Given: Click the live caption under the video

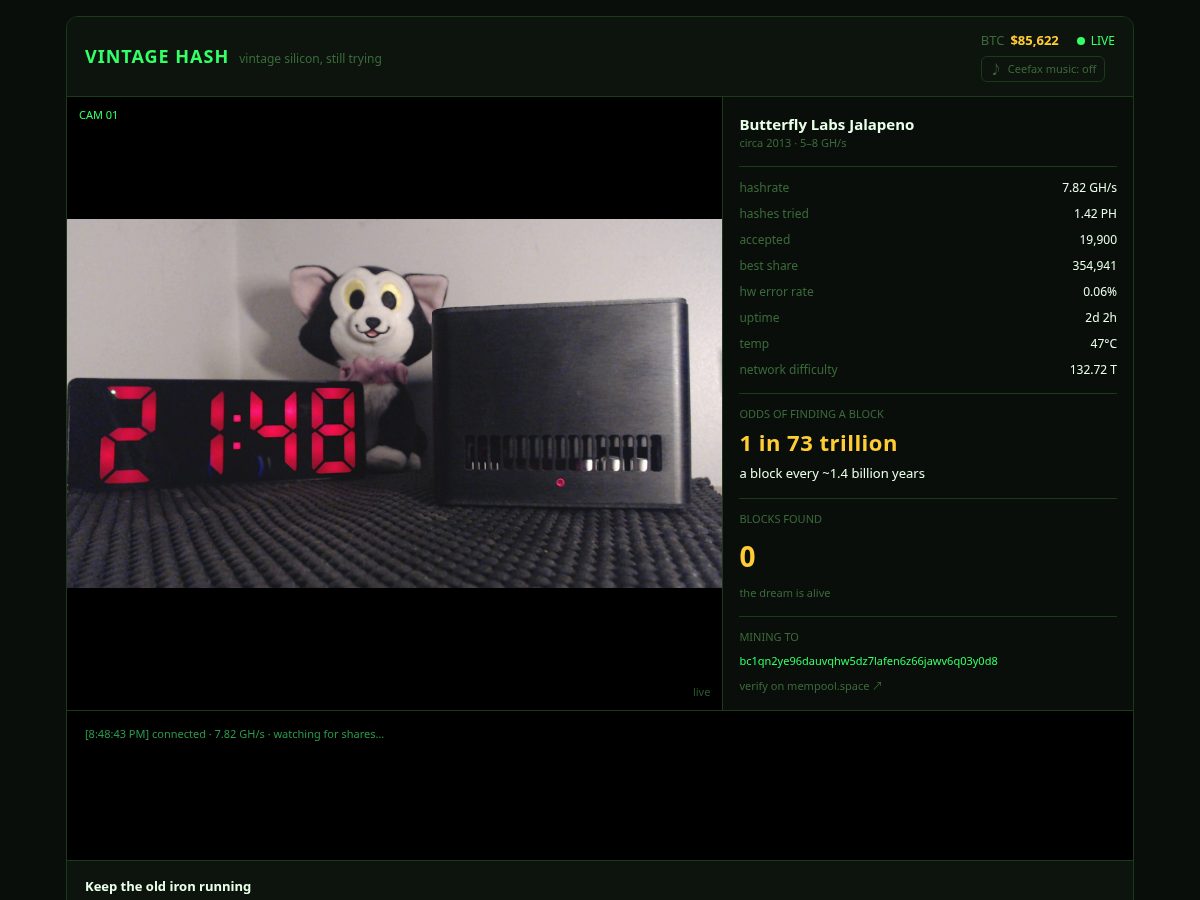Looking at the screenshot, I should click(702, 692).
